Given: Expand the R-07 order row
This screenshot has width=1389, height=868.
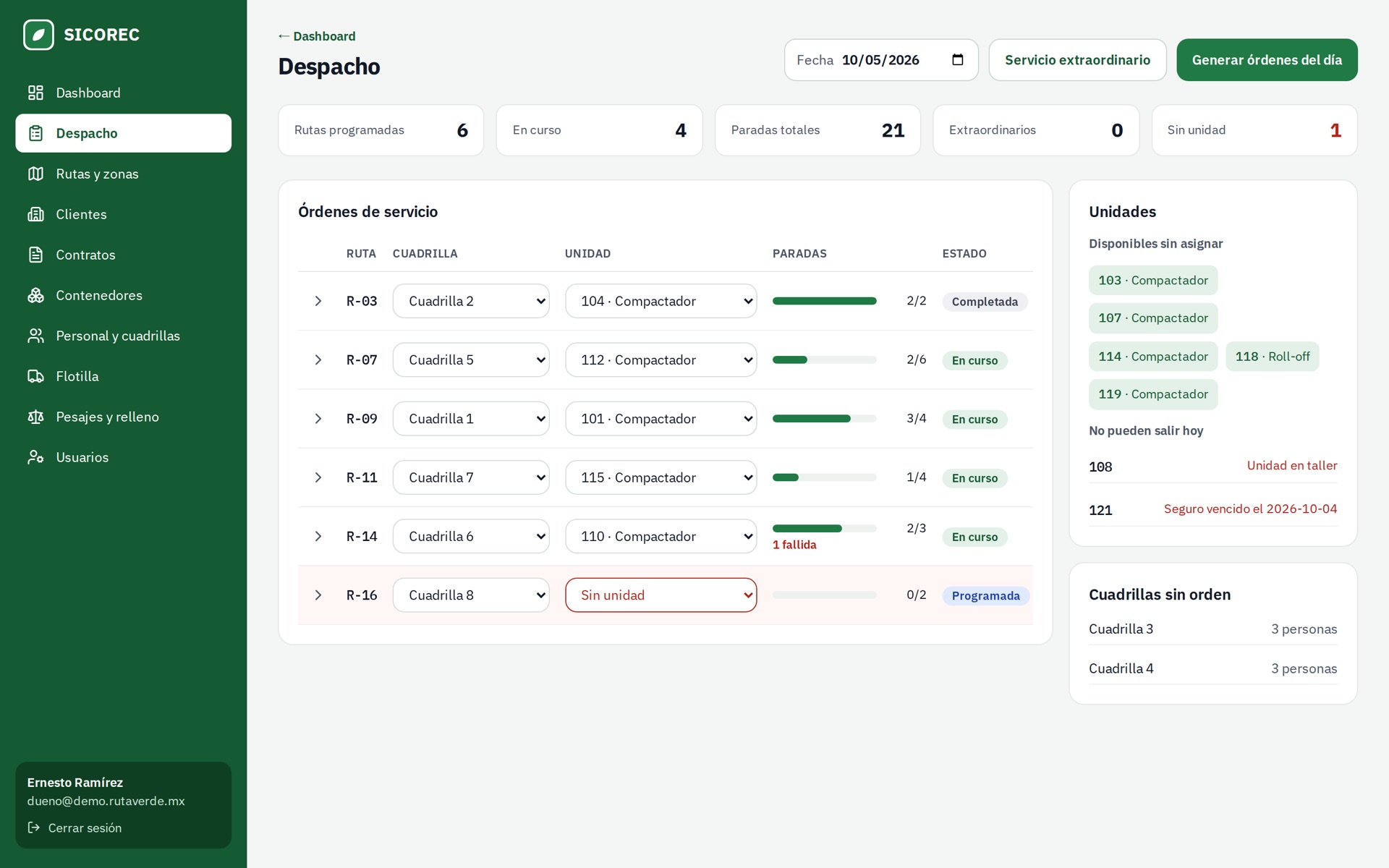Looking at the screenshot, I should point(318,359).
